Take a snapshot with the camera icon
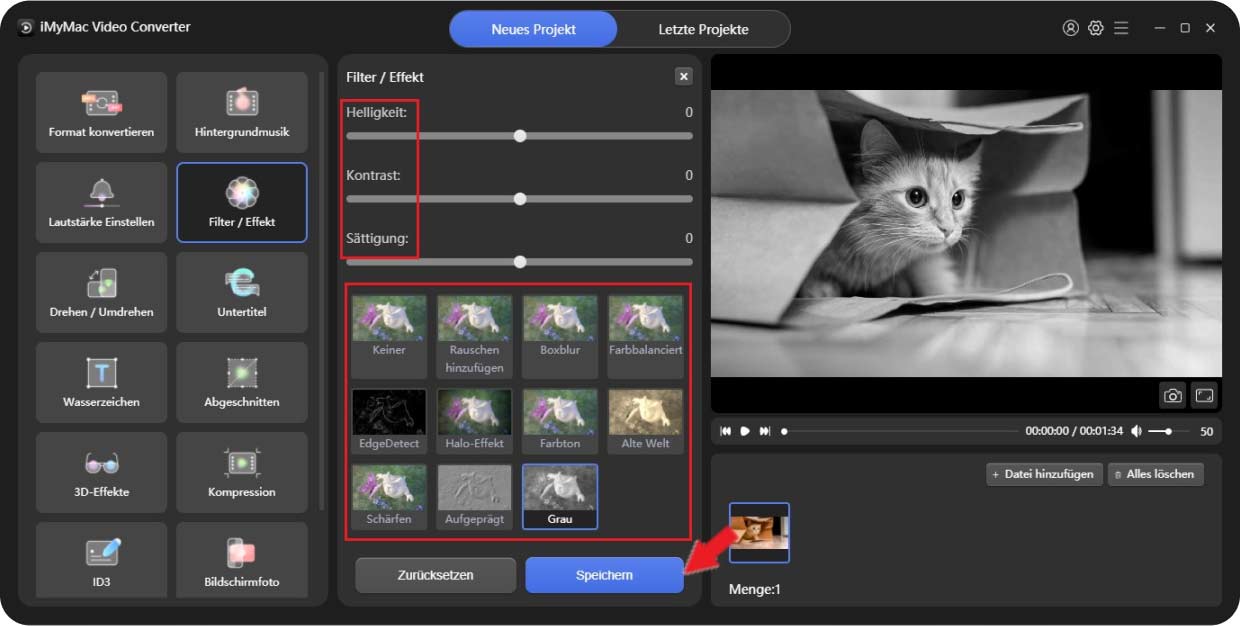This screenshot has width=1240, height=626. pyautogui.click(x=1173, y=395)
